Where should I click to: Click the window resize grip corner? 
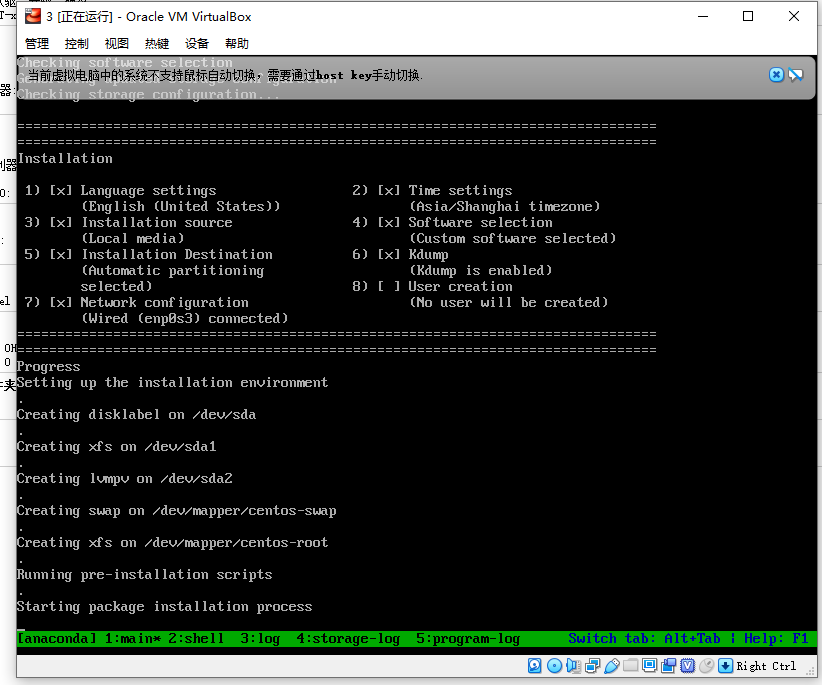pos(812,670)
